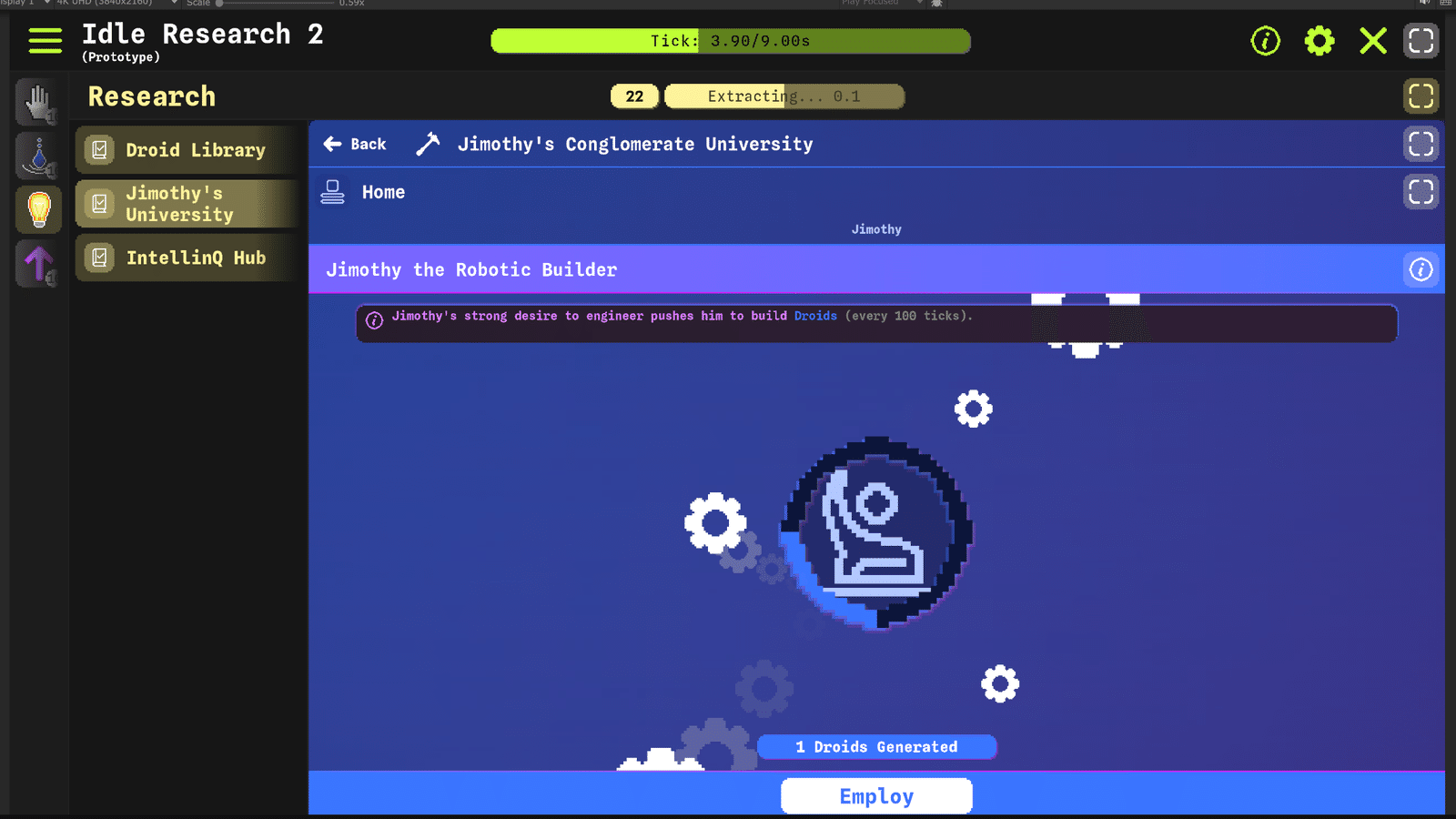Screen dimensions: 1456x819
Task: Click the hammer icon beside university title
Action: click(x=428, y=144)
